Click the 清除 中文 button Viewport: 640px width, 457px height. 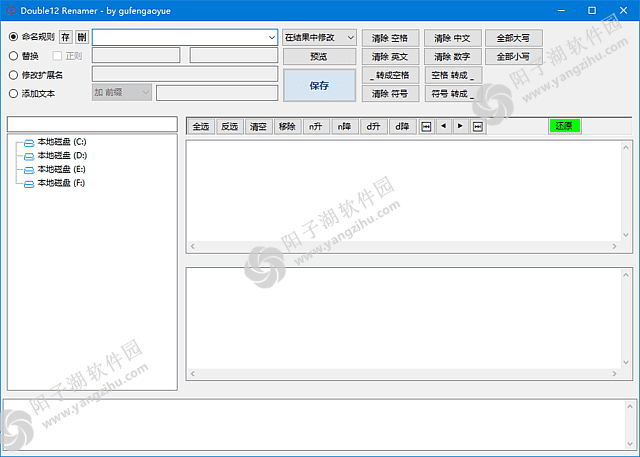[452, 38]
